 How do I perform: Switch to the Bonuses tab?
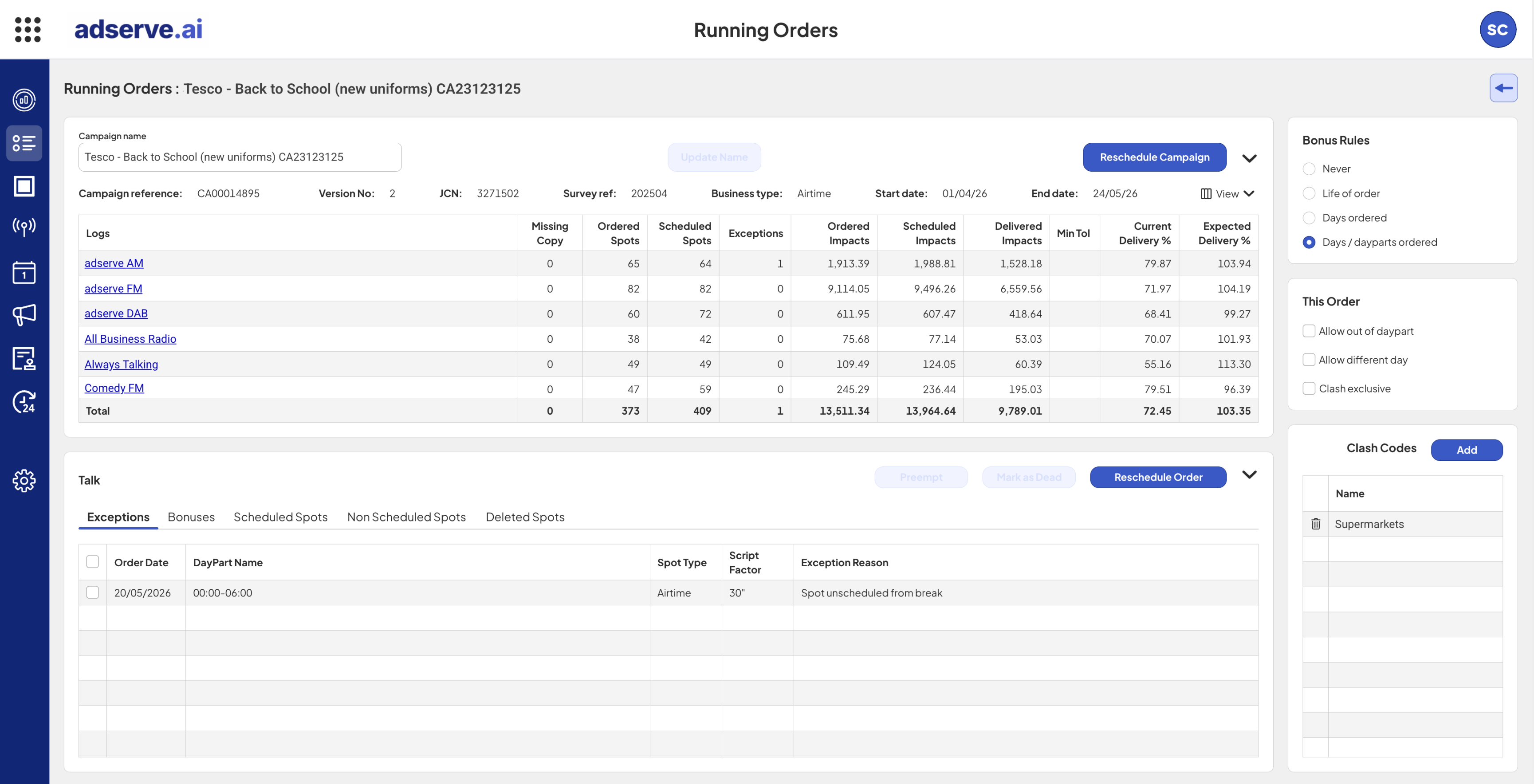click(191, 517)
